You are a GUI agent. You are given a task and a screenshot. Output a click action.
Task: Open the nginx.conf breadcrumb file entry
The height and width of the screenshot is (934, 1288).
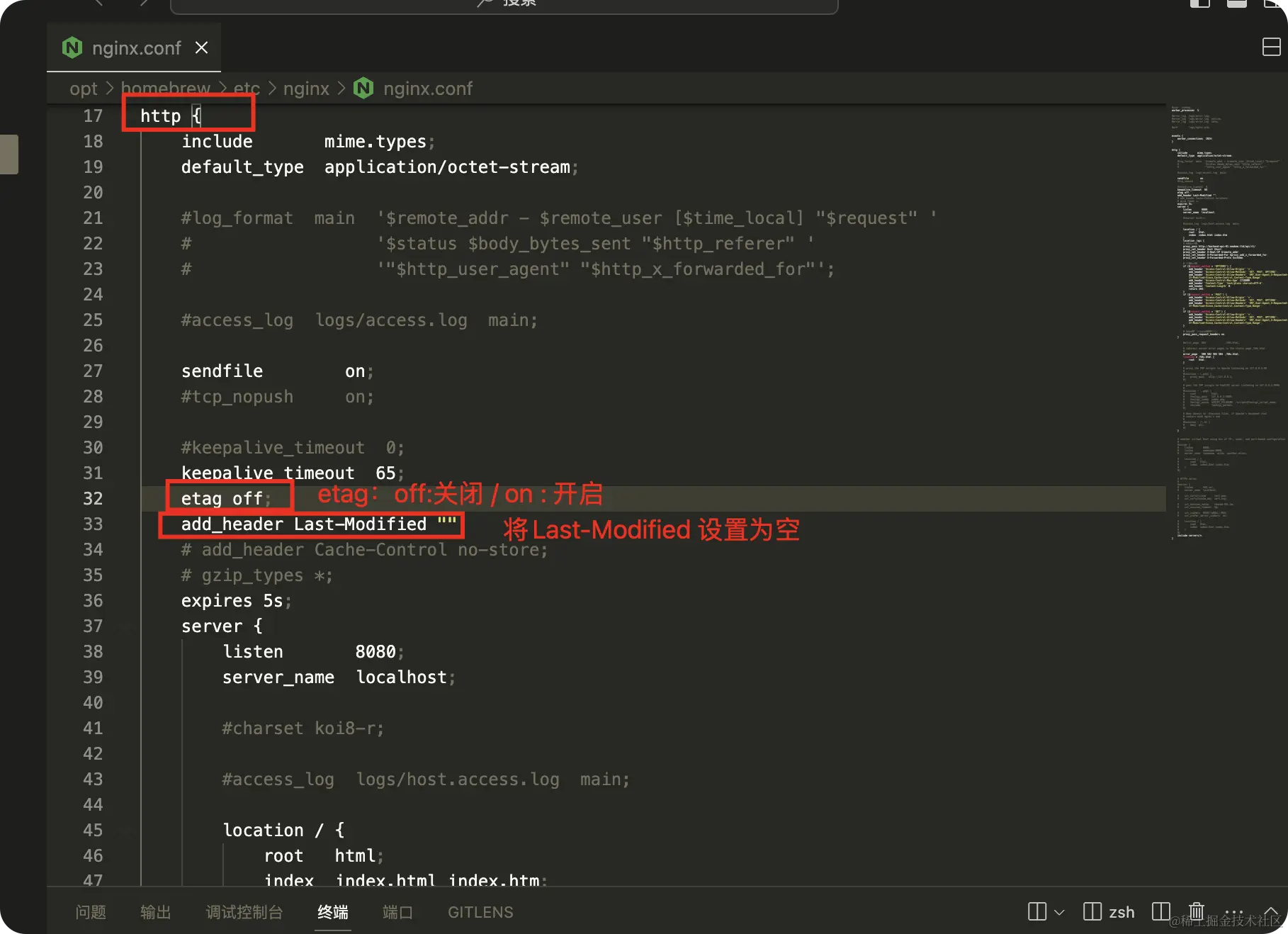(x=428, y=89)
